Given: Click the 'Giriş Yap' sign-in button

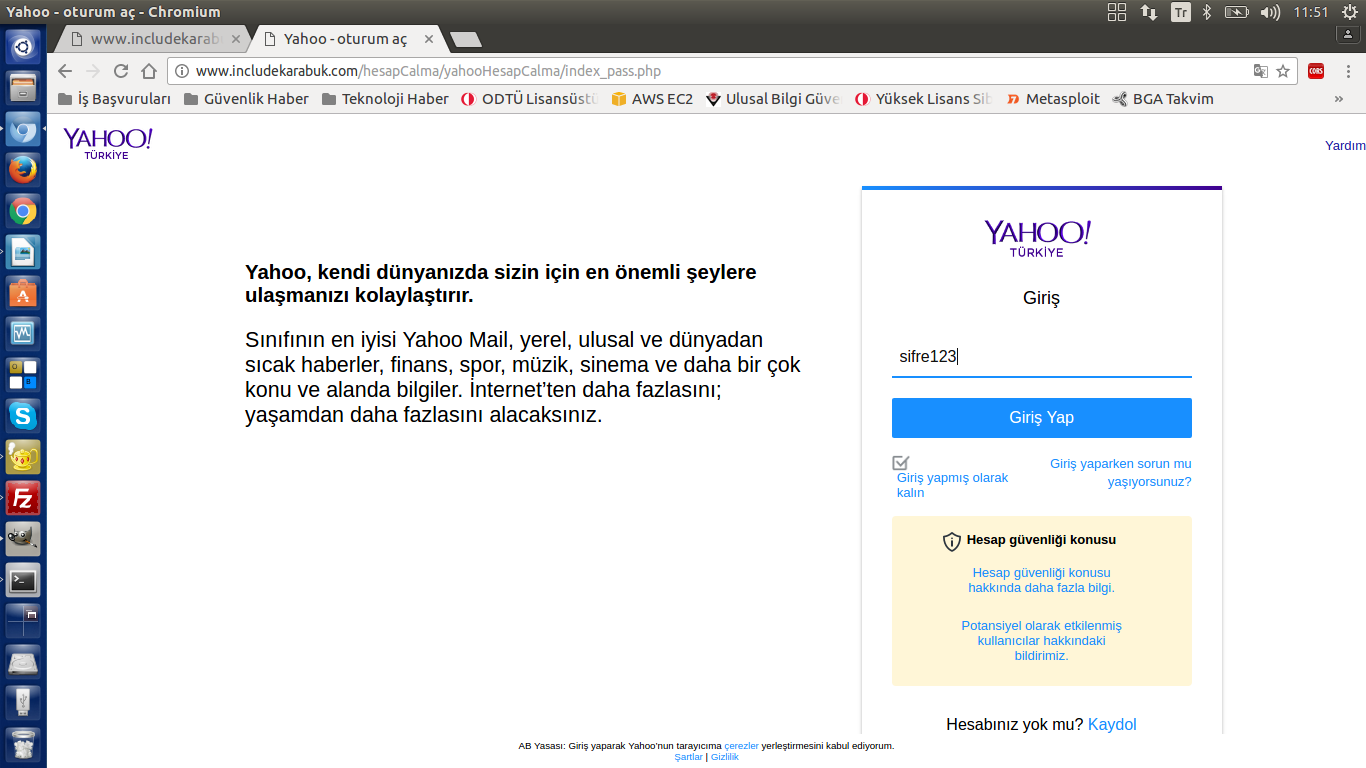Looking at the screenshot, I should (1041, 418).
